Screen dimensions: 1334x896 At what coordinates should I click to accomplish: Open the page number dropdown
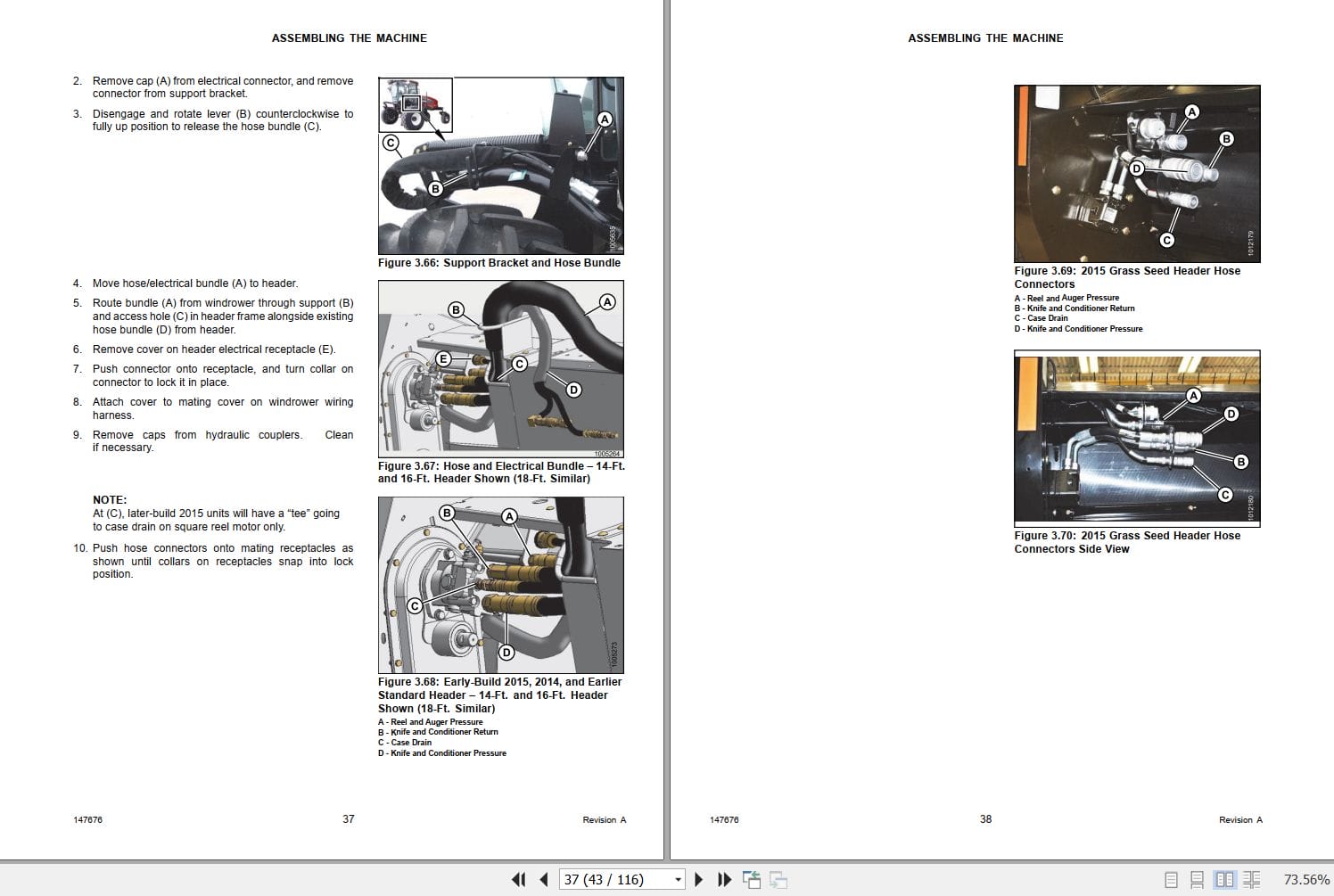[x=676, y=879]
